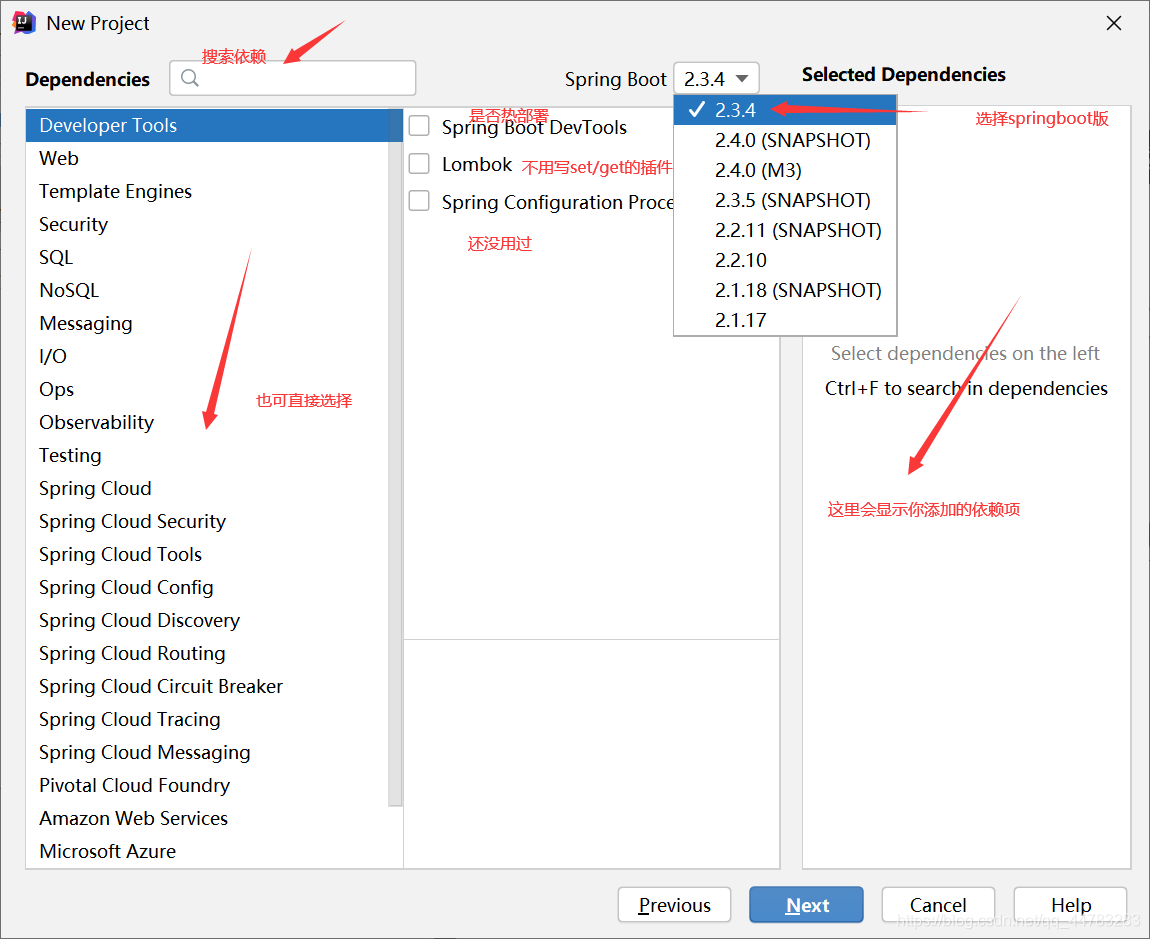
Task: Open Help for this dialog
Action: pyautogui.click(x=1070, y=905)
